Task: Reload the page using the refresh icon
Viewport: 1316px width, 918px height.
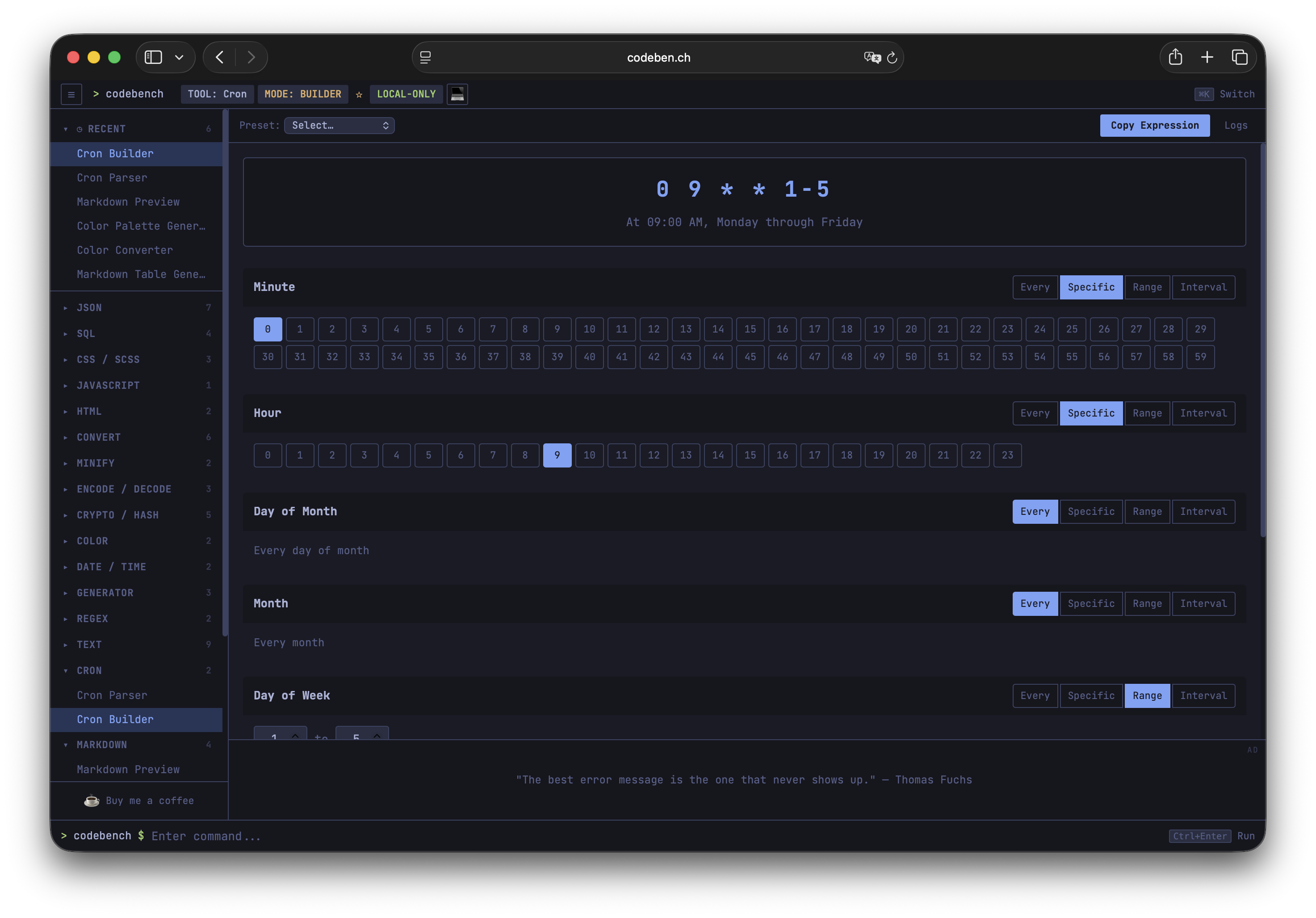Action: tap(892, 57)
